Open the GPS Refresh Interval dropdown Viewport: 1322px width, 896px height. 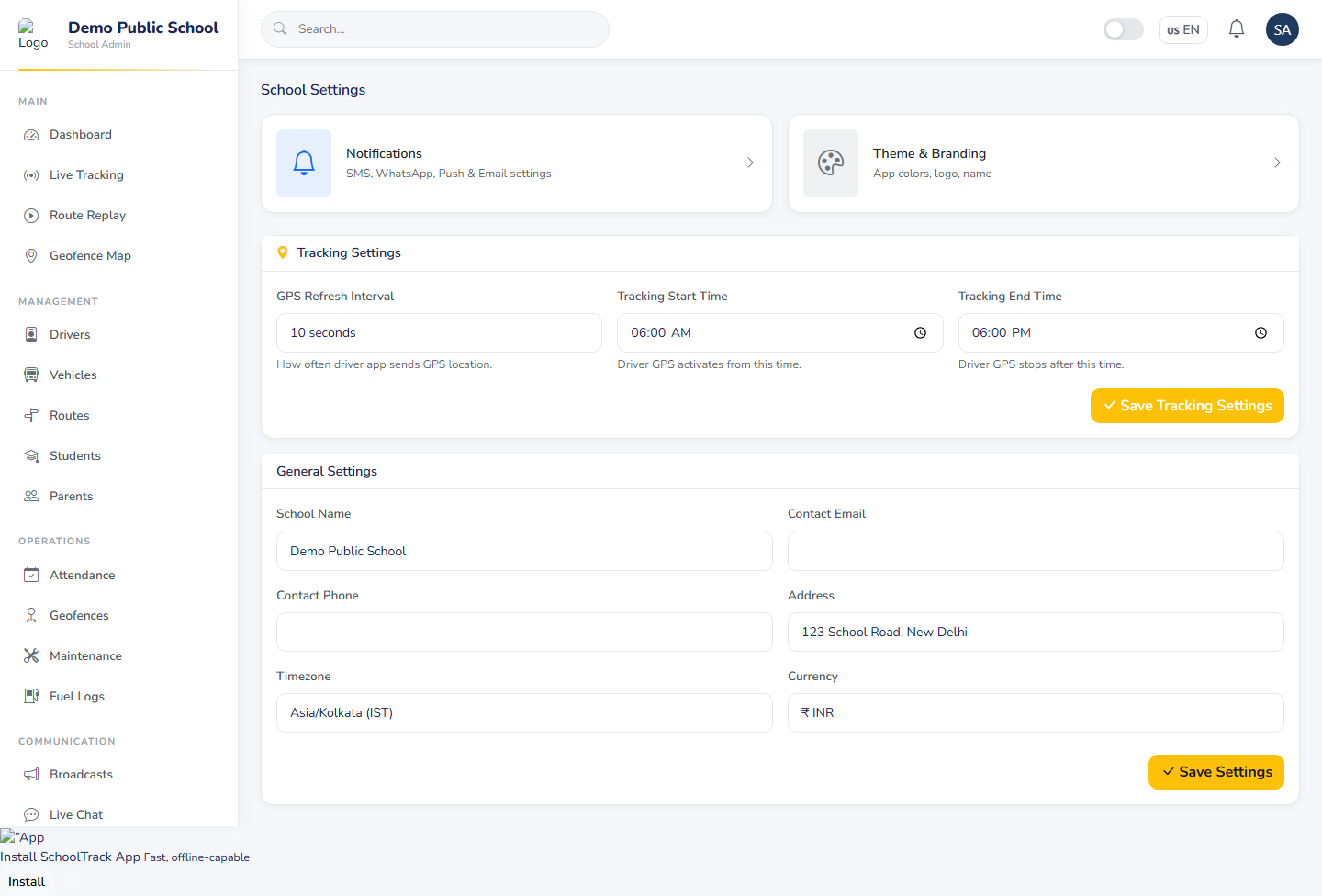439,333
